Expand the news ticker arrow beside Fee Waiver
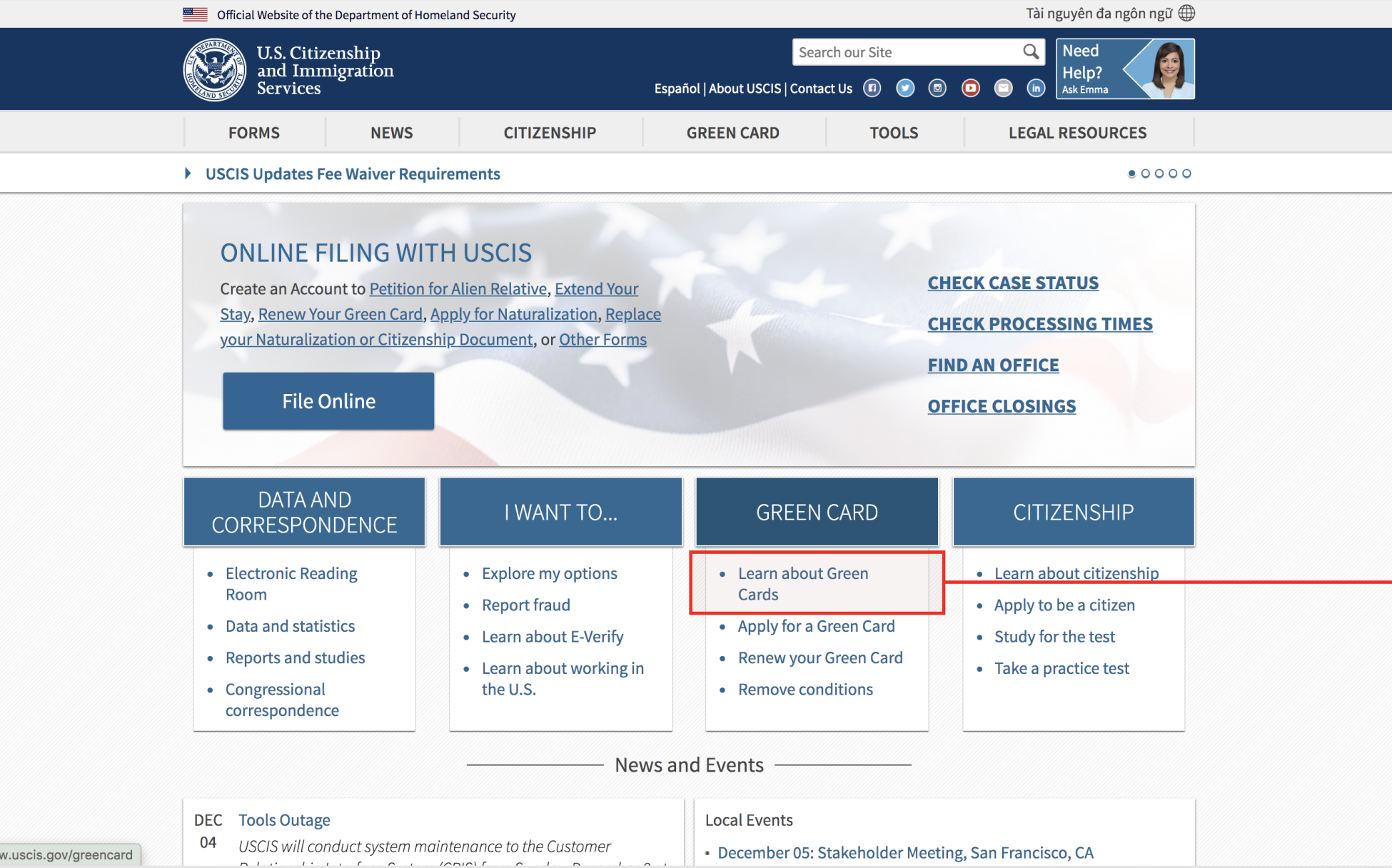1392x868 pixels. pyautogui.click(x=188, y=173)
